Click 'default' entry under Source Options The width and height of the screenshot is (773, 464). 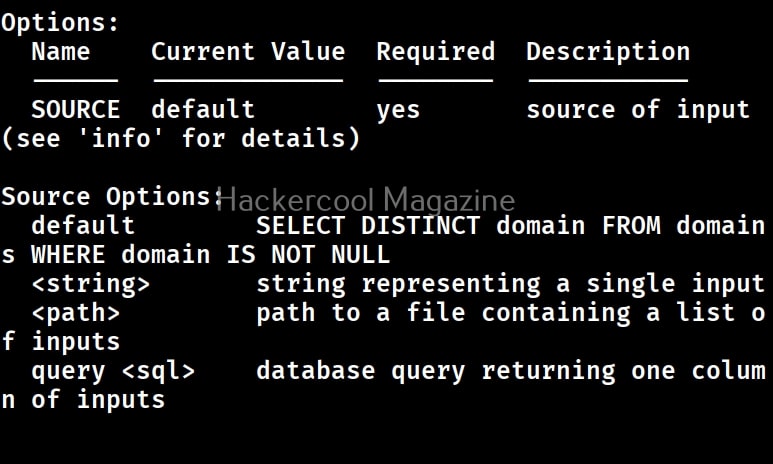[x=83, y=226]
